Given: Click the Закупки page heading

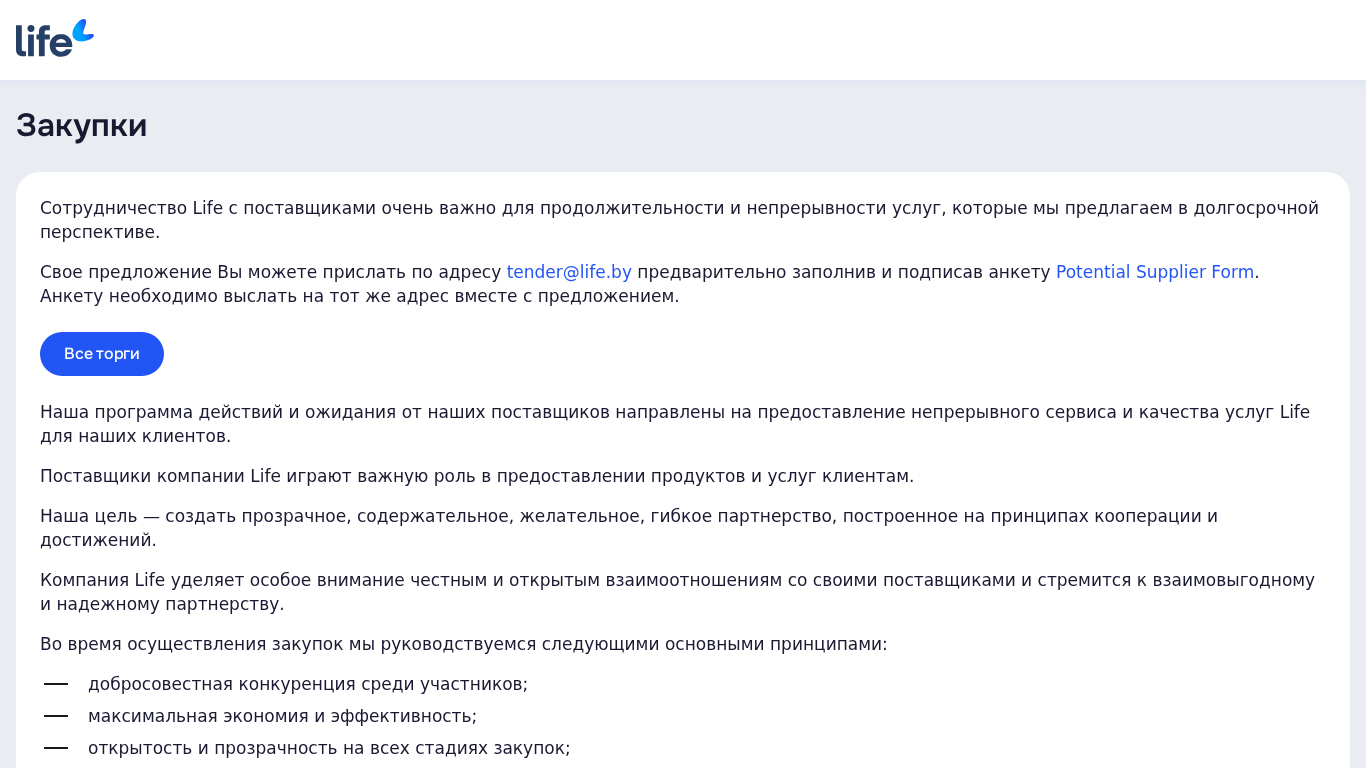Looking at the screenshot, I should 82,125.
